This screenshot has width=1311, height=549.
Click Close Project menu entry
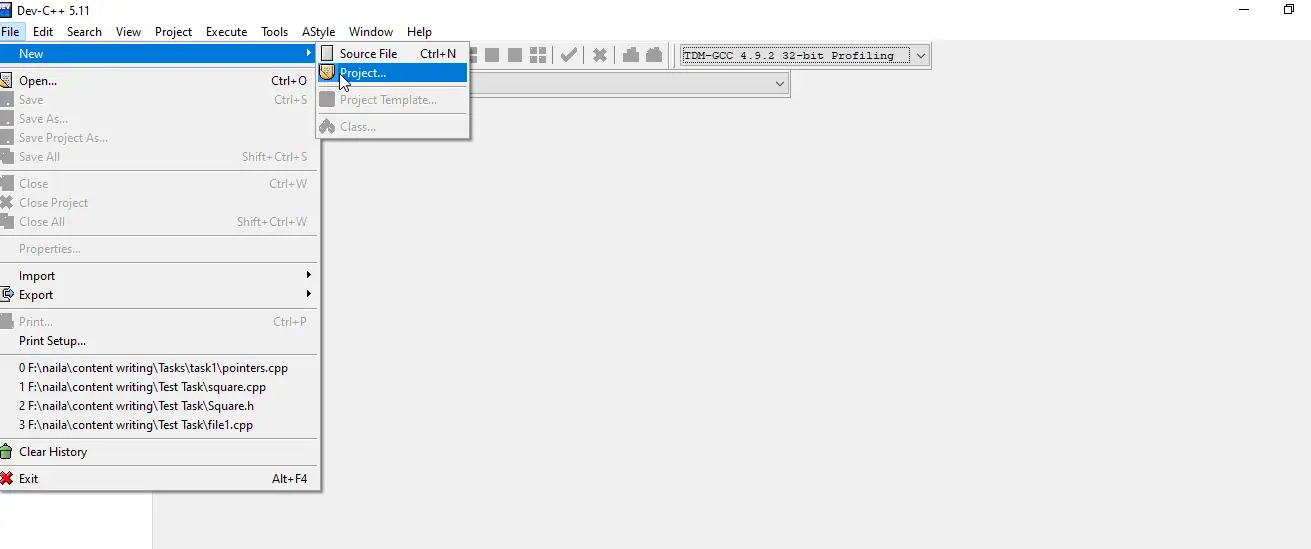[x=159, y=203]
